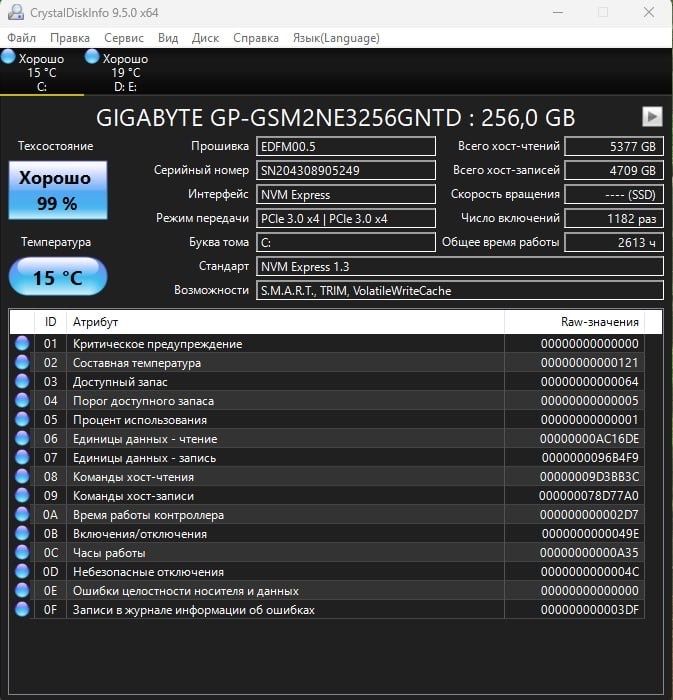Viewport: 673px width, 700px height.
Task: Select the Составная температура attribute text
Action: point(137,363)
